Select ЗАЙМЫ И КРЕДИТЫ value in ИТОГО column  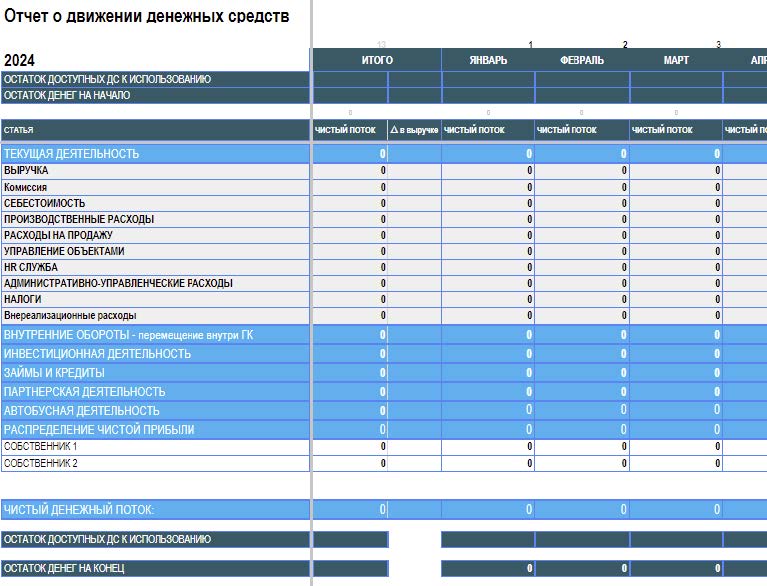tap(350, 373)
